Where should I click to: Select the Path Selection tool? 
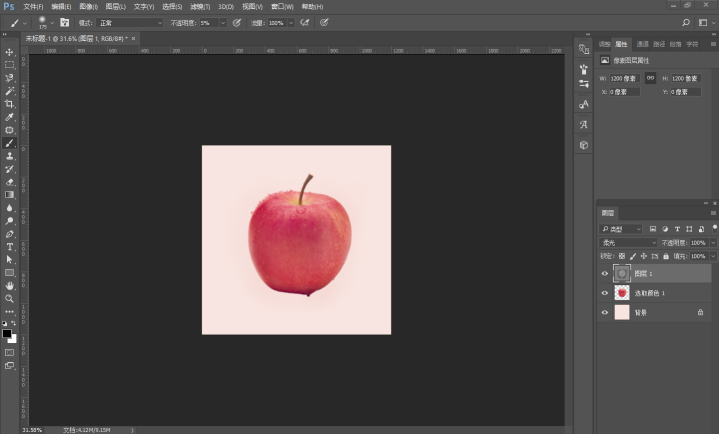9,260
